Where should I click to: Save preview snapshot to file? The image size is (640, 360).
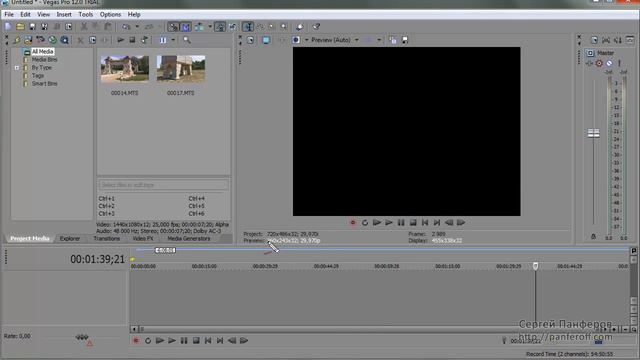(405, 40)
